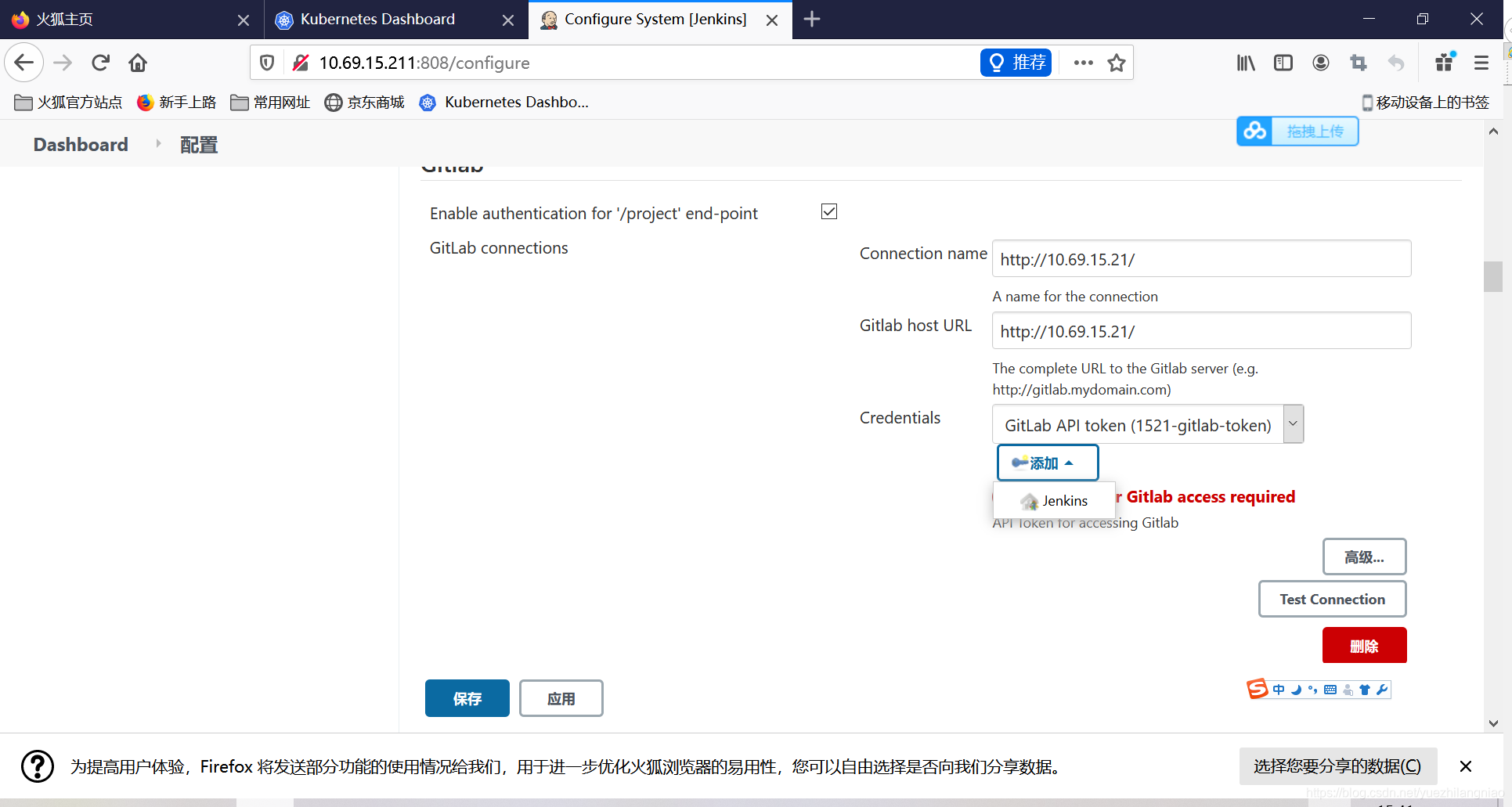Choose Jenkins from the 添加 menu
The height and width of the screenshot is (807, 1512).
point(1054,501)
